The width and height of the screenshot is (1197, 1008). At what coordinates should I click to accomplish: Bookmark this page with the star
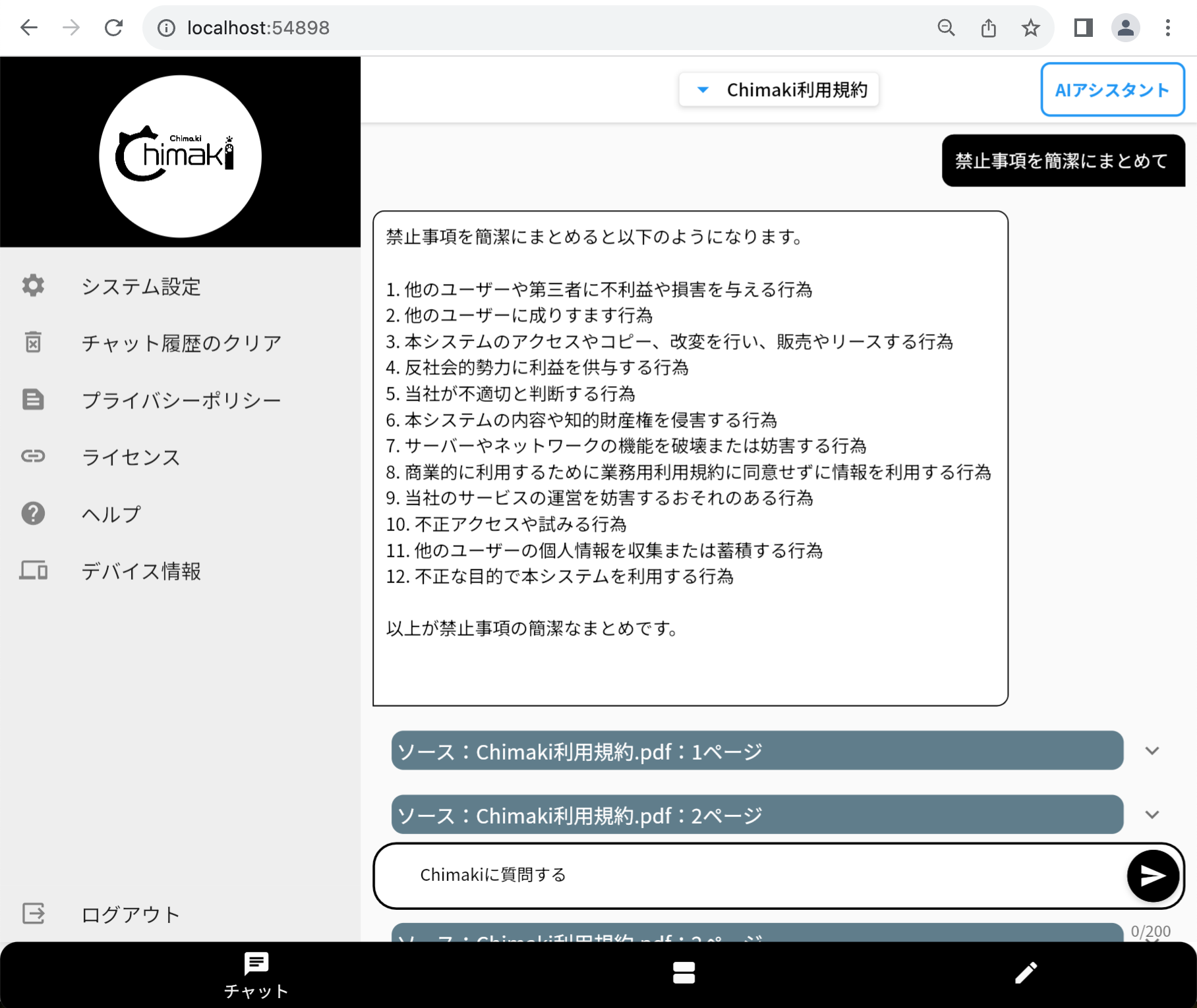tap(1030, 28)
